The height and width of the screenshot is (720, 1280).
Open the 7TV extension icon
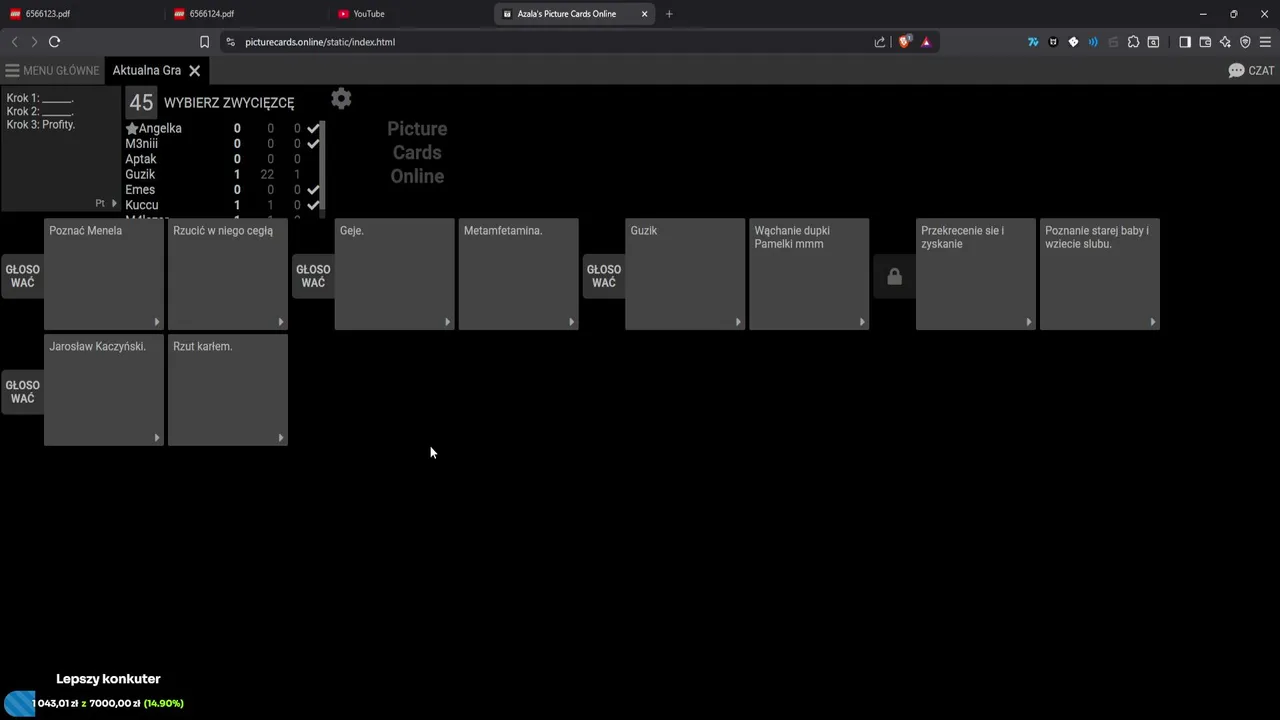1033,42
